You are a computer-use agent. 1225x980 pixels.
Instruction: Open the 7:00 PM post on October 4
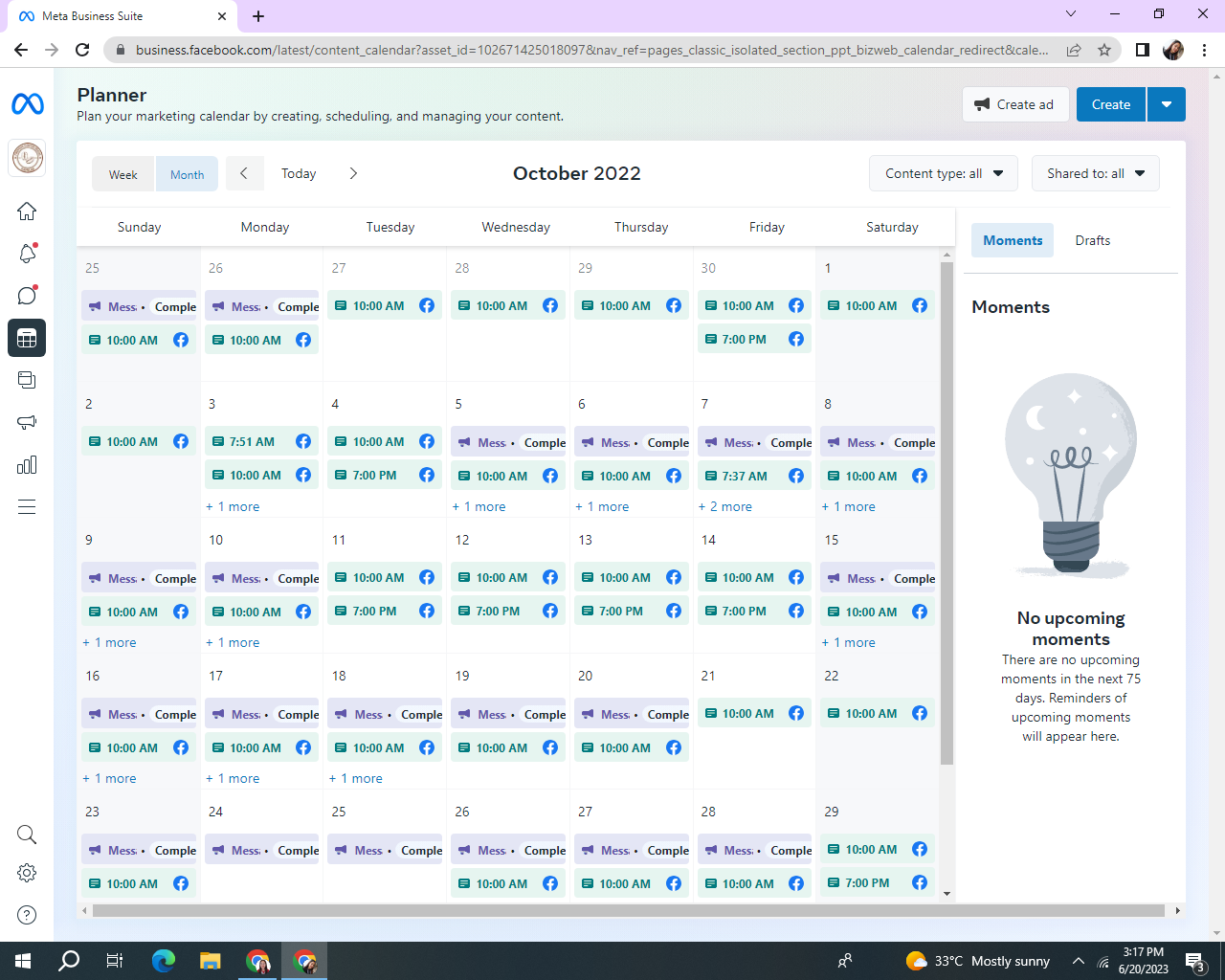(385, 475)
